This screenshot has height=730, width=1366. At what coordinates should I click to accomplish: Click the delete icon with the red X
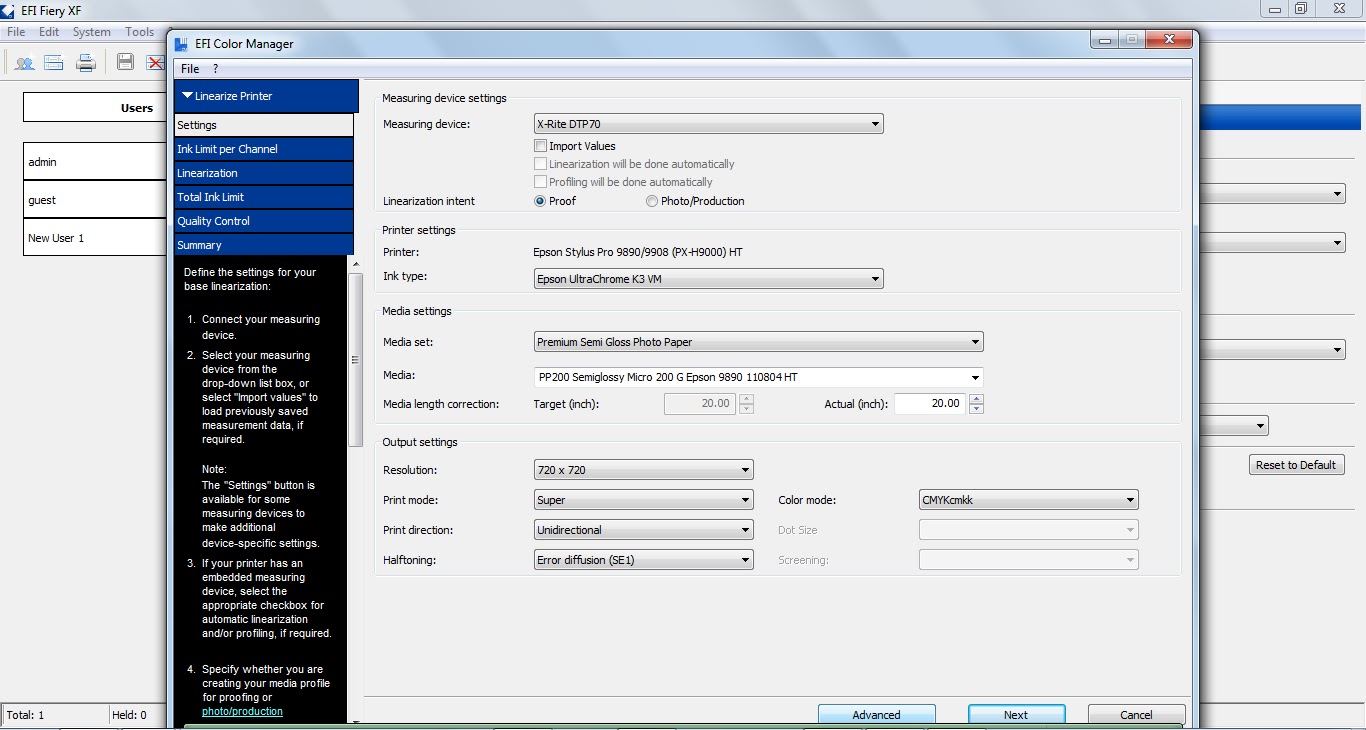[x=154, y=62]
